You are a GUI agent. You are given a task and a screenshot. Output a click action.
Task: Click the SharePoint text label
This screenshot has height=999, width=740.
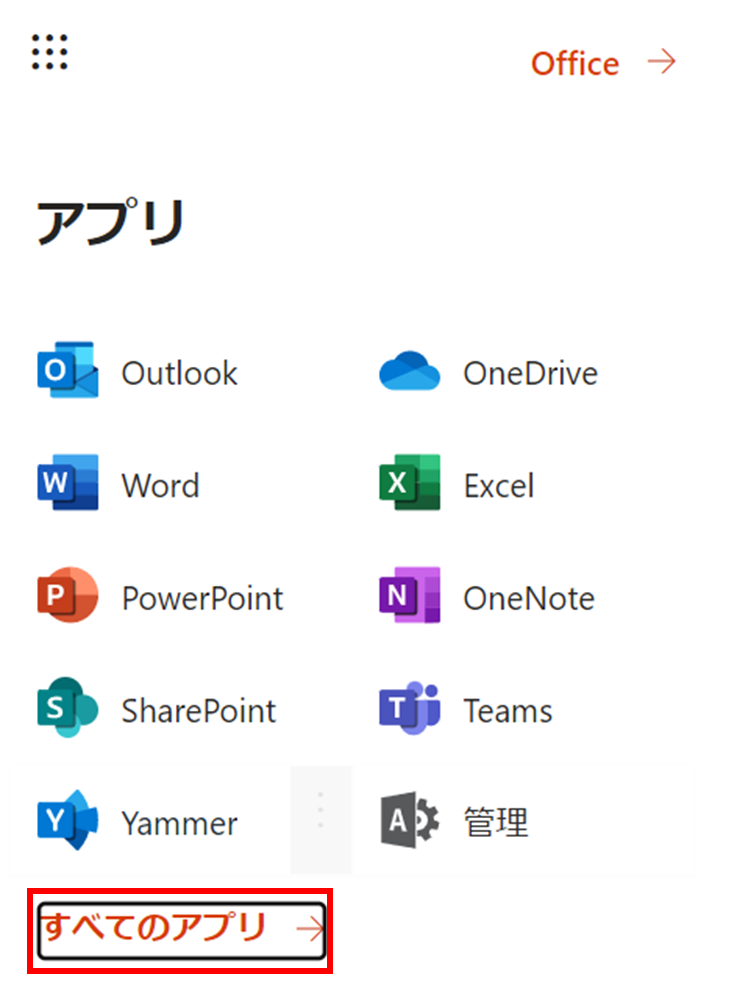click(x=199, y=711)
